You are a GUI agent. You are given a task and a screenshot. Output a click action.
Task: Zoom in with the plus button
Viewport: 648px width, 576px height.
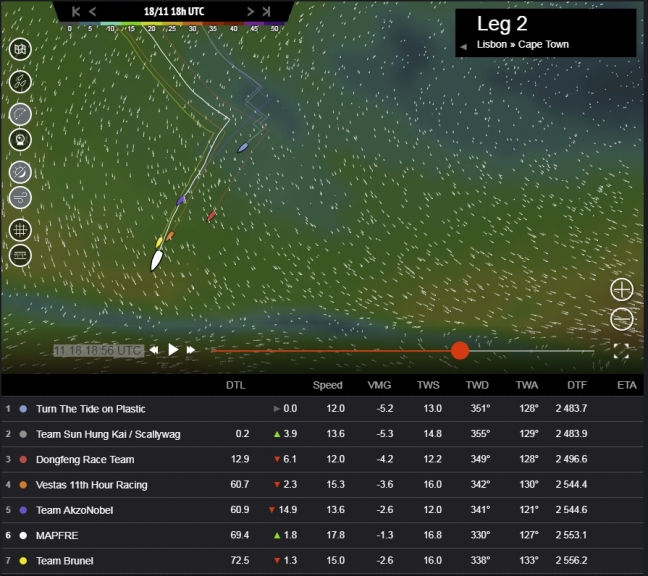click(622, 290)
